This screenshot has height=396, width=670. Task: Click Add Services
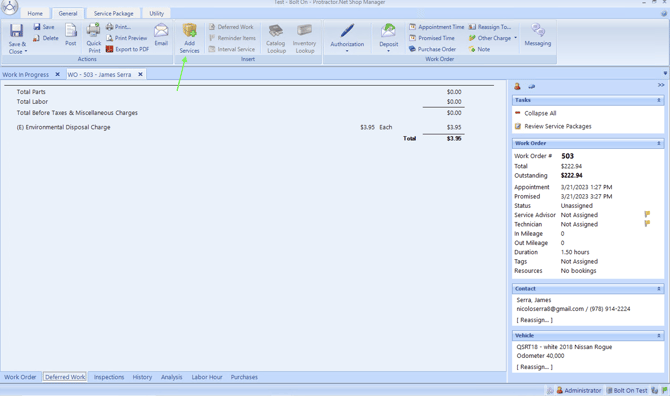(189, 38)
